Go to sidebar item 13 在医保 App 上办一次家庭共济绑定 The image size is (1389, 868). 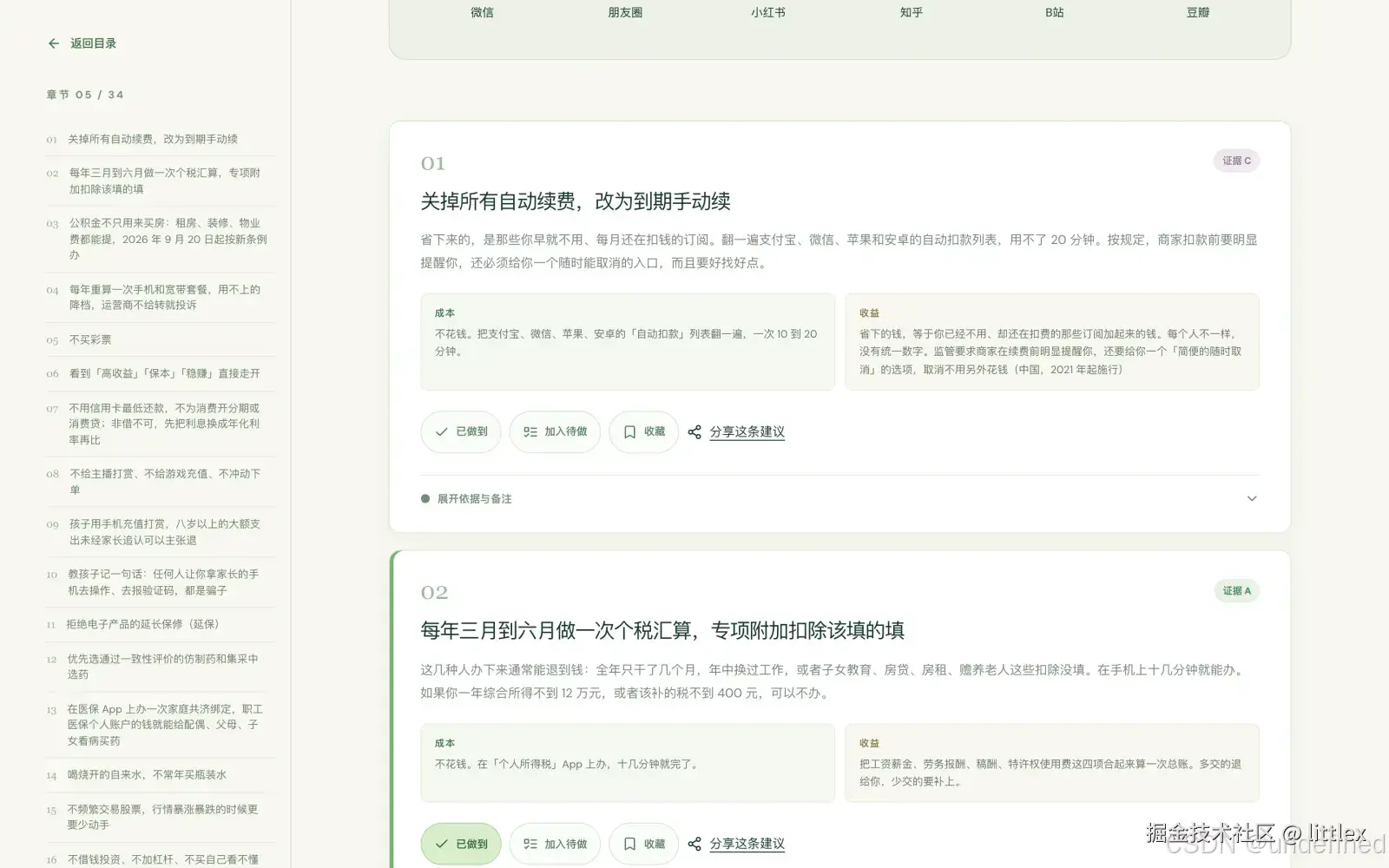tap(160, 725)
